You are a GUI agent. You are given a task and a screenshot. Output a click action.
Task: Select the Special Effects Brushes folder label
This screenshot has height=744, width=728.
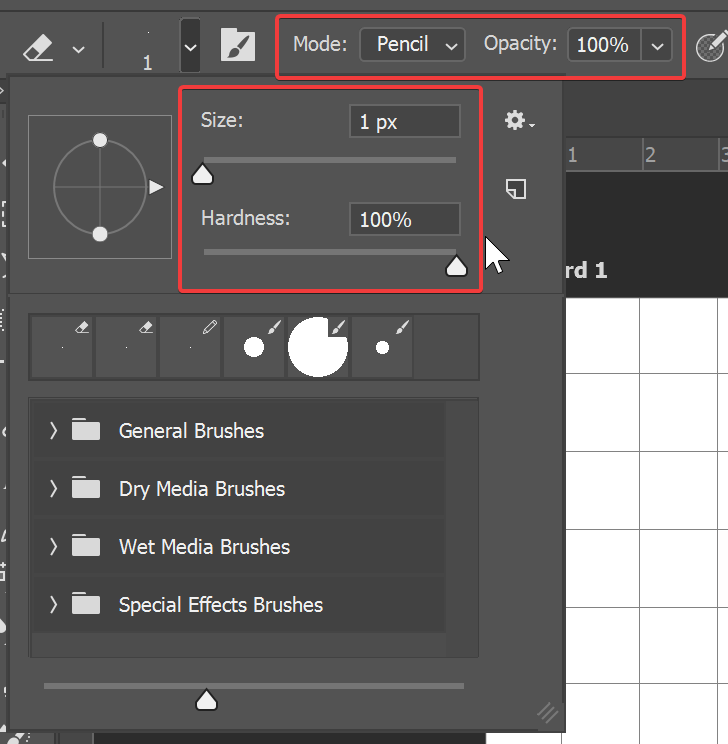221,604
